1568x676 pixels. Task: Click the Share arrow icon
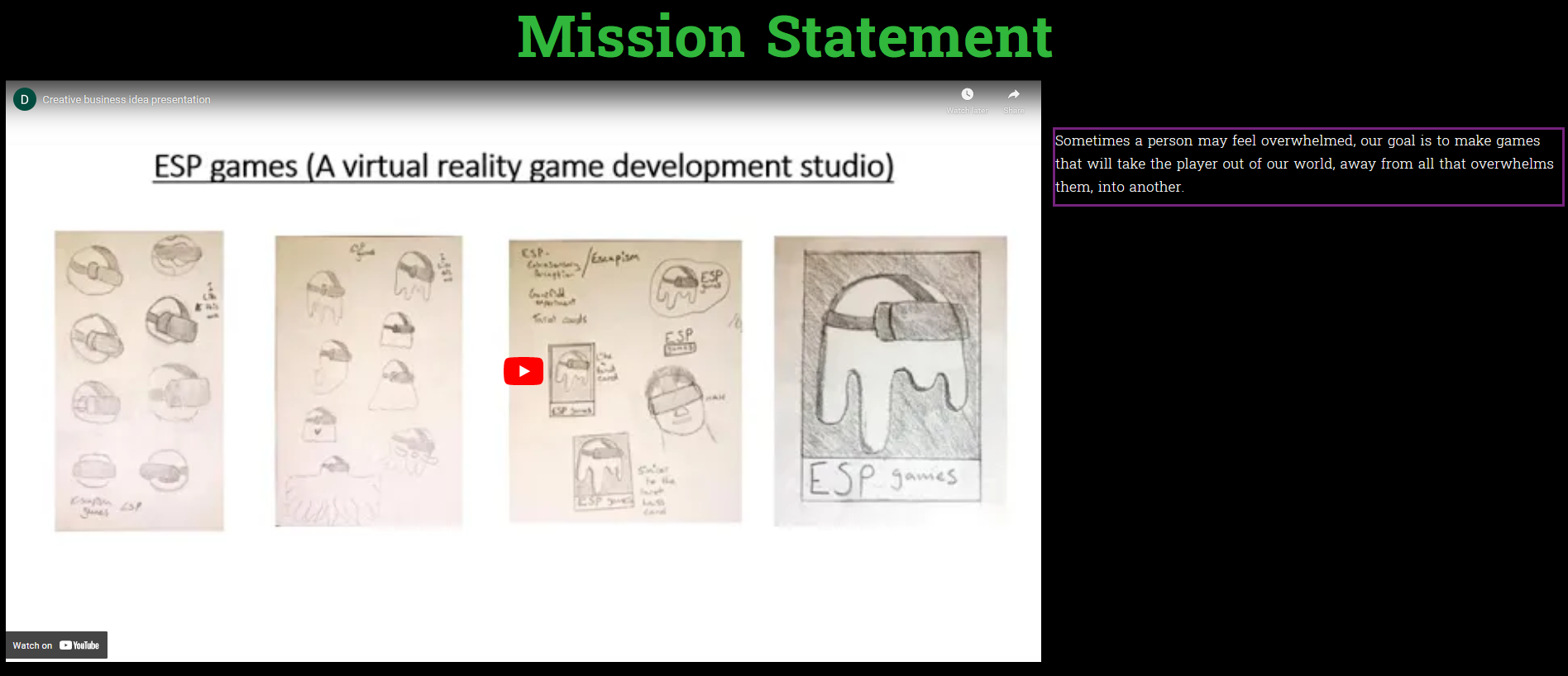click(1013, 94)
